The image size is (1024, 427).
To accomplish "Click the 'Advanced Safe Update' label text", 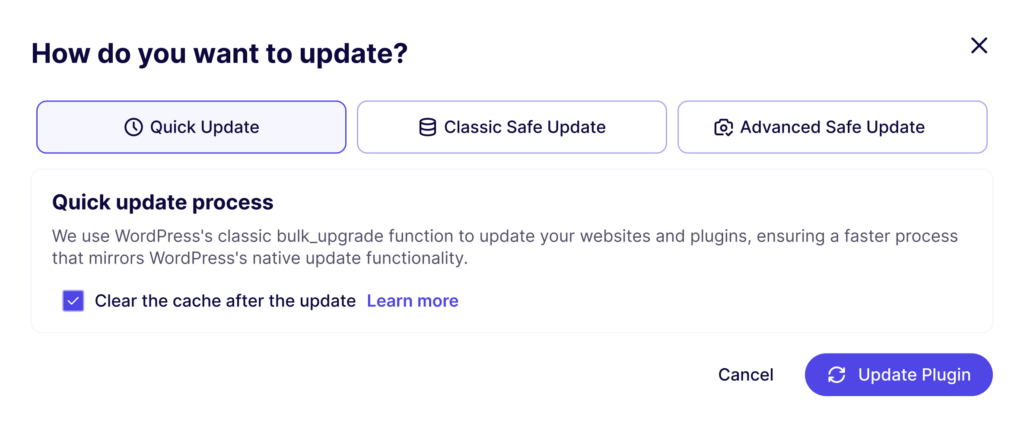I will coord(832,127).
